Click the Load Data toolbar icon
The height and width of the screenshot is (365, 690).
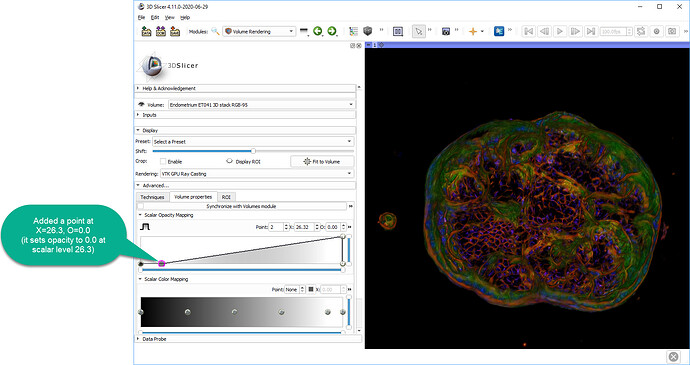(147, 31)
